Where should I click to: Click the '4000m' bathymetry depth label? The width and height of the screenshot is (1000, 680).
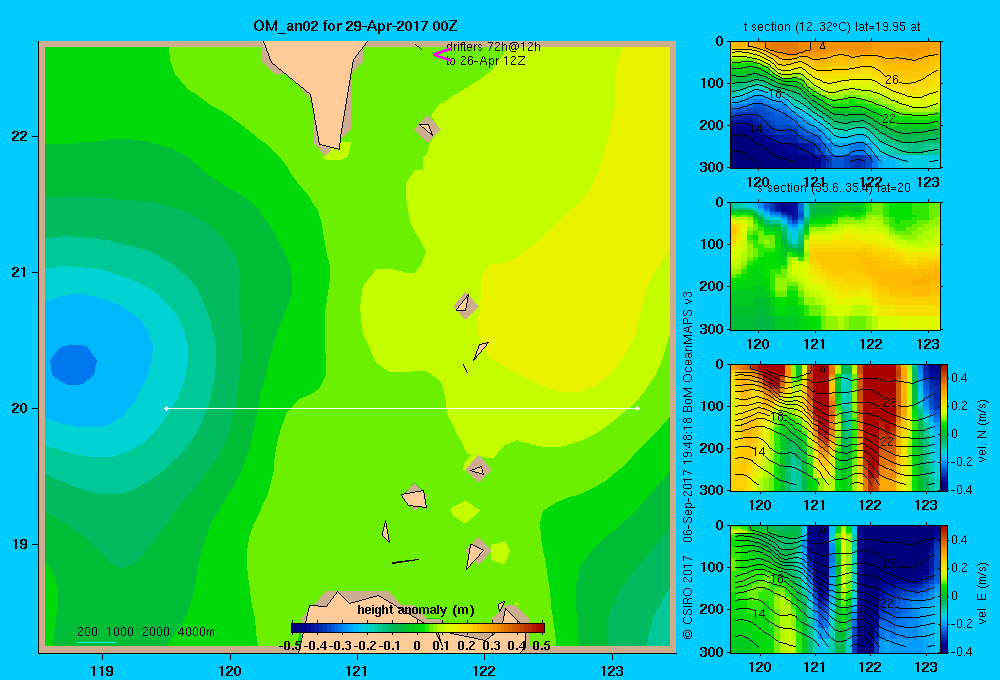pyautogui.click(x=196, y=632)
